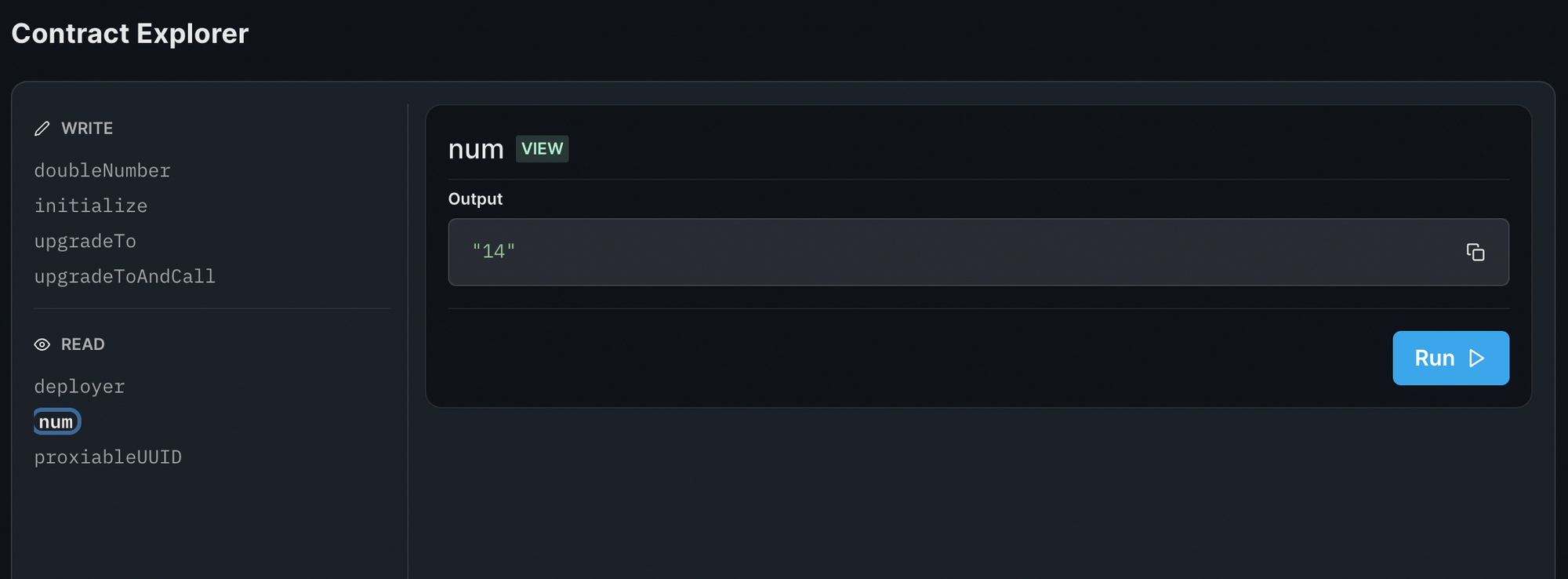The image size is (1568, 579).
Task: Click the "14" output text
Action: [494, 251]
